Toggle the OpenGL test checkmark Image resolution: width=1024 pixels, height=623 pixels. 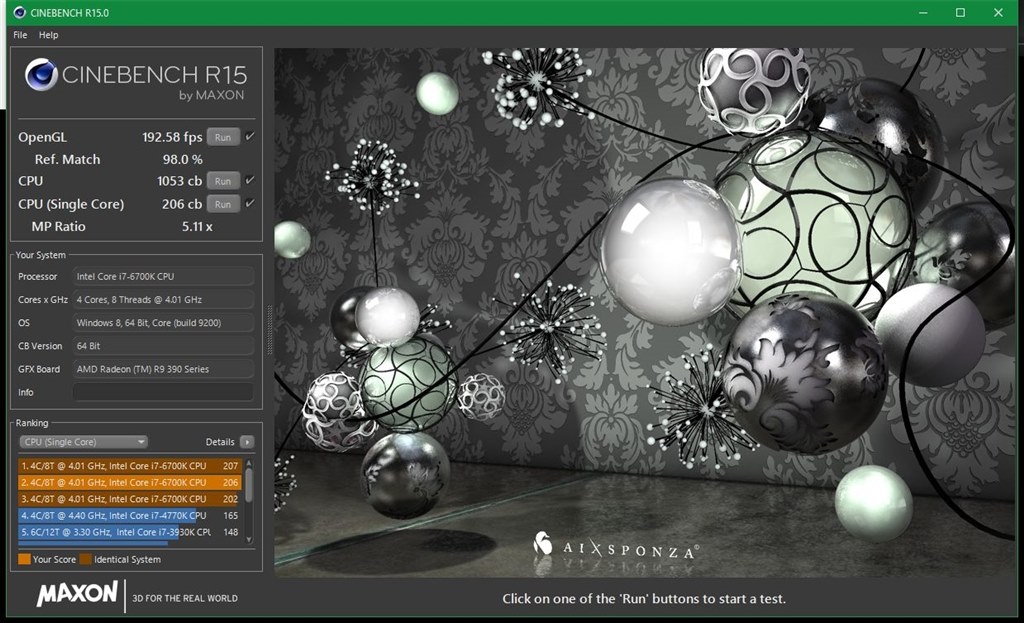249,136
